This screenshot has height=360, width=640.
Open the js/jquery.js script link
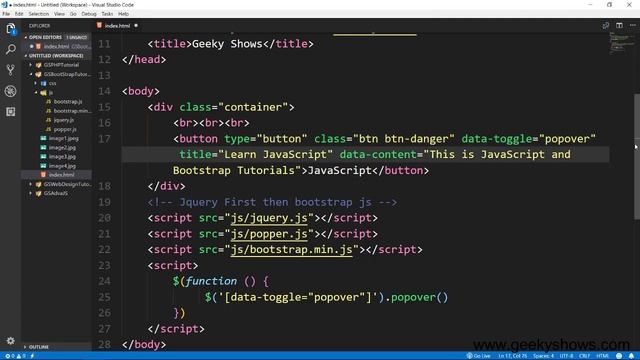pos(269,218)
